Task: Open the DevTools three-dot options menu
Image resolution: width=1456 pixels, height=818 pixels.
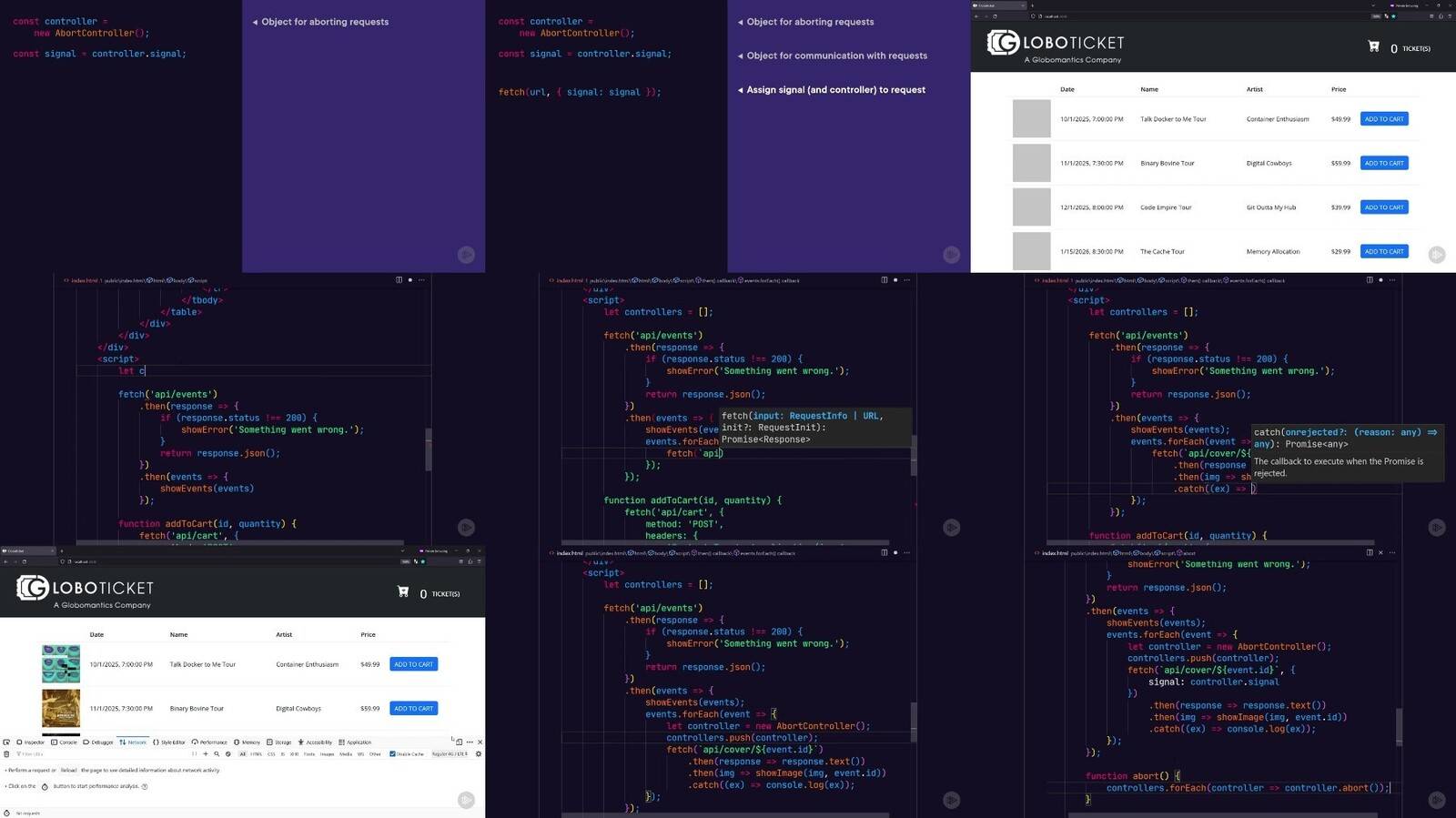Action: click(x=470, y=742)
